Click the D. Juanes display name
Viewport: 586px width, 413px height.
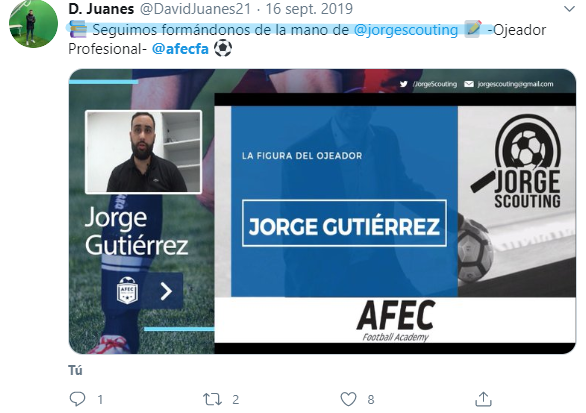coord(101,9)
